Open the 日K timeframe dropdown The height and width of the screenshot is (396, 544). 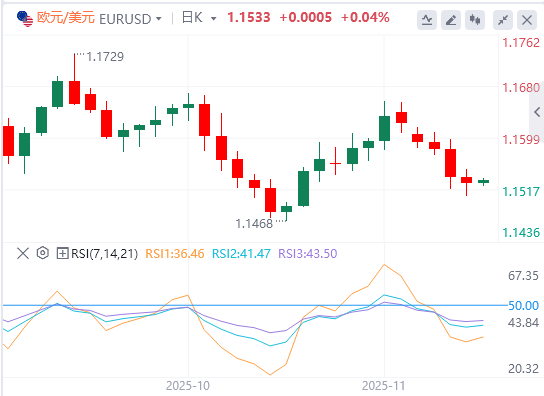tap(199, 18)
